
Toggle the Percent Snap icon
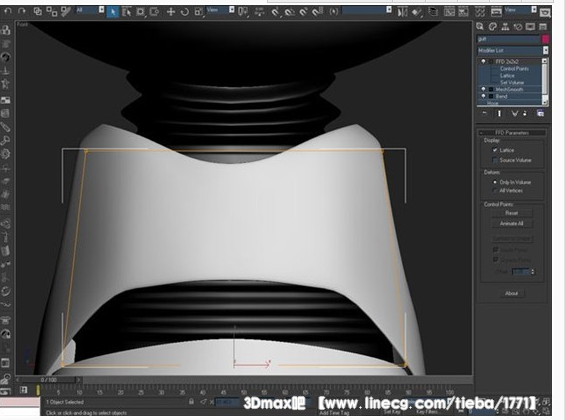coord(303,12)
